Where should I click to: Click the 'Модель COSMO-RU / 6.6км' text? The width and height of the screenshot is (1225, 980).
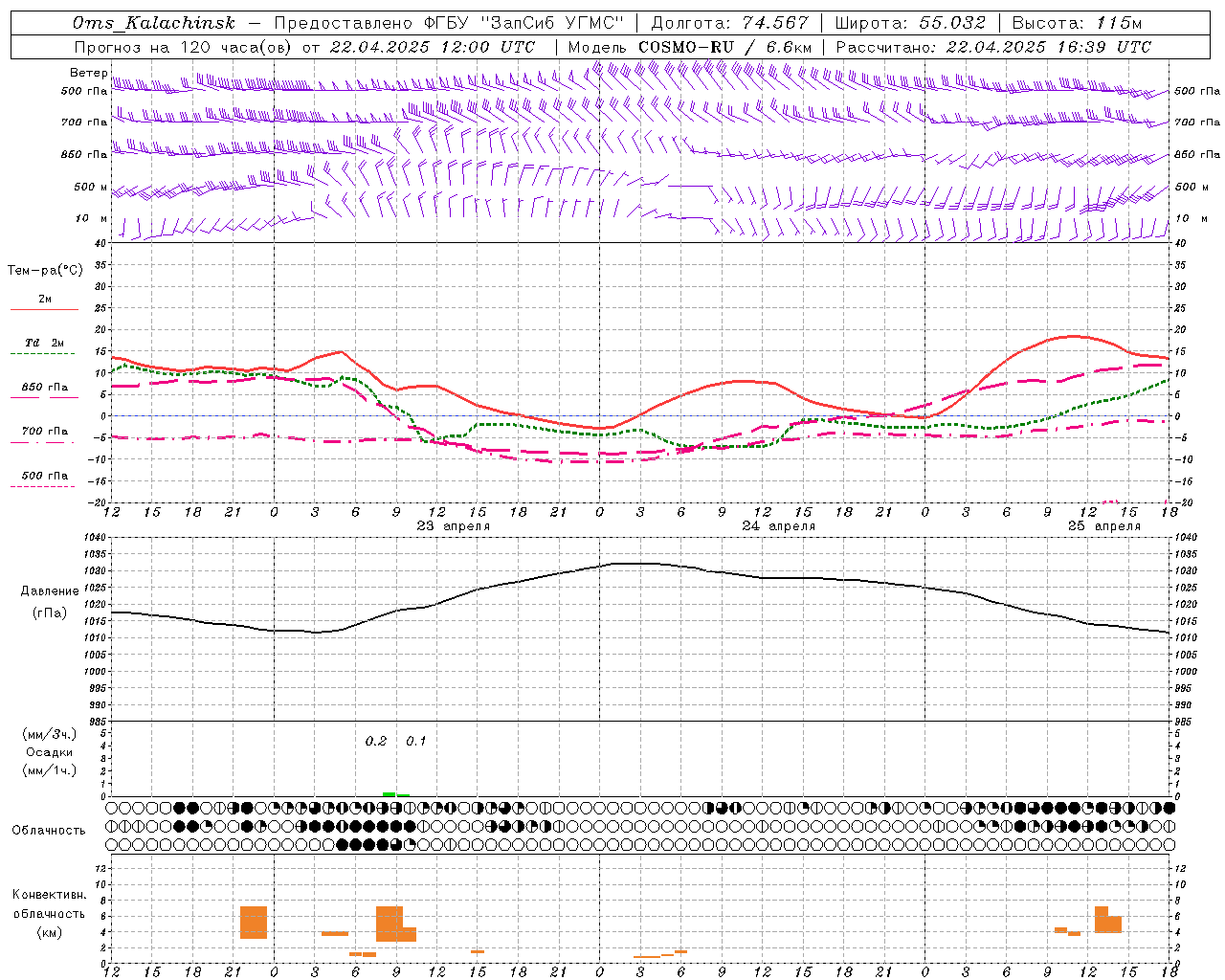pos(690,47)
